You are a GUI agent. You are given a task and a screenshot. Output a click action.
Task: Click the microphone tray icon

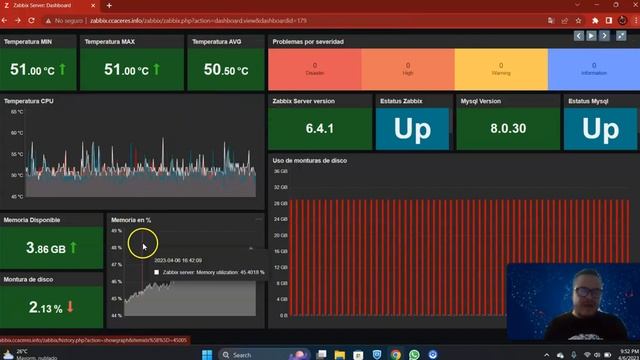[x=573, y=355]
